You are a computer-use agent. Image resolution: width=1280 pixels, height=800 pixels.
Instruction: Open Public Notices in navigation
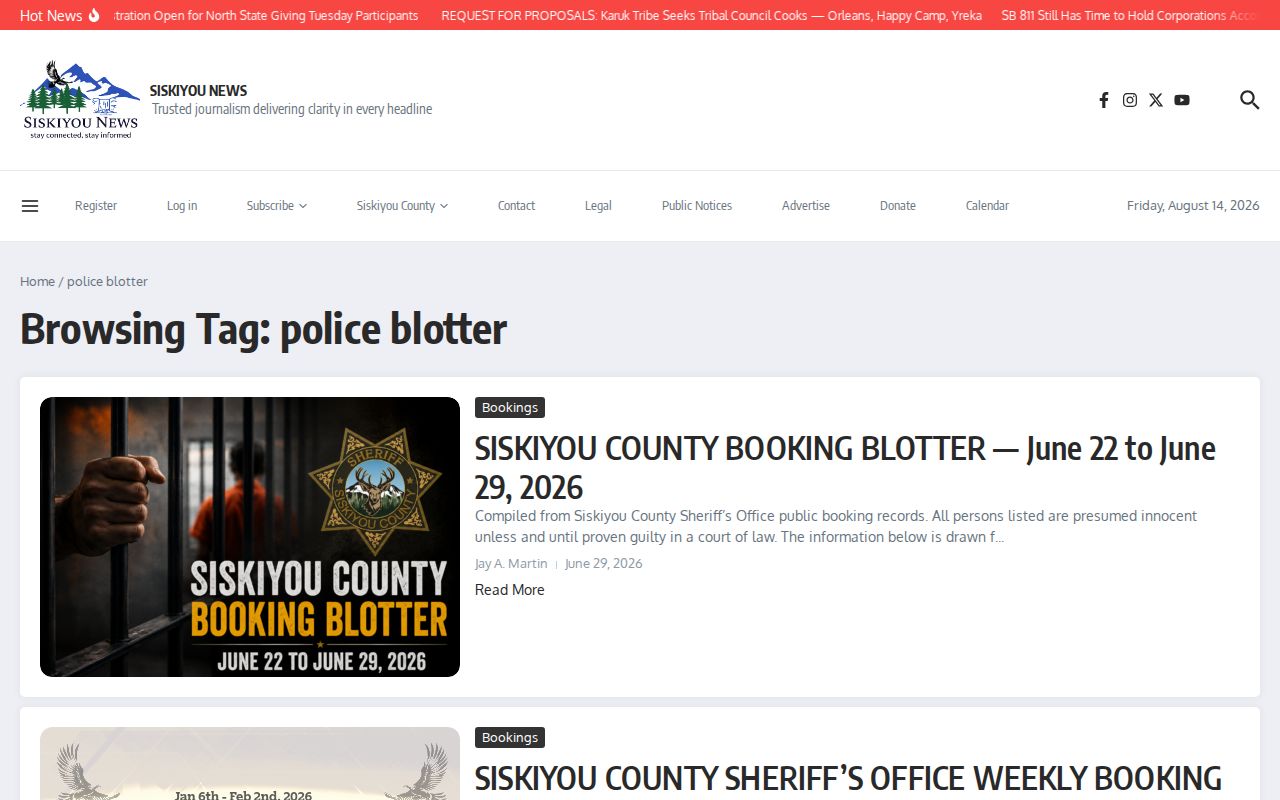pyautogui.click(x=697, y=206)
